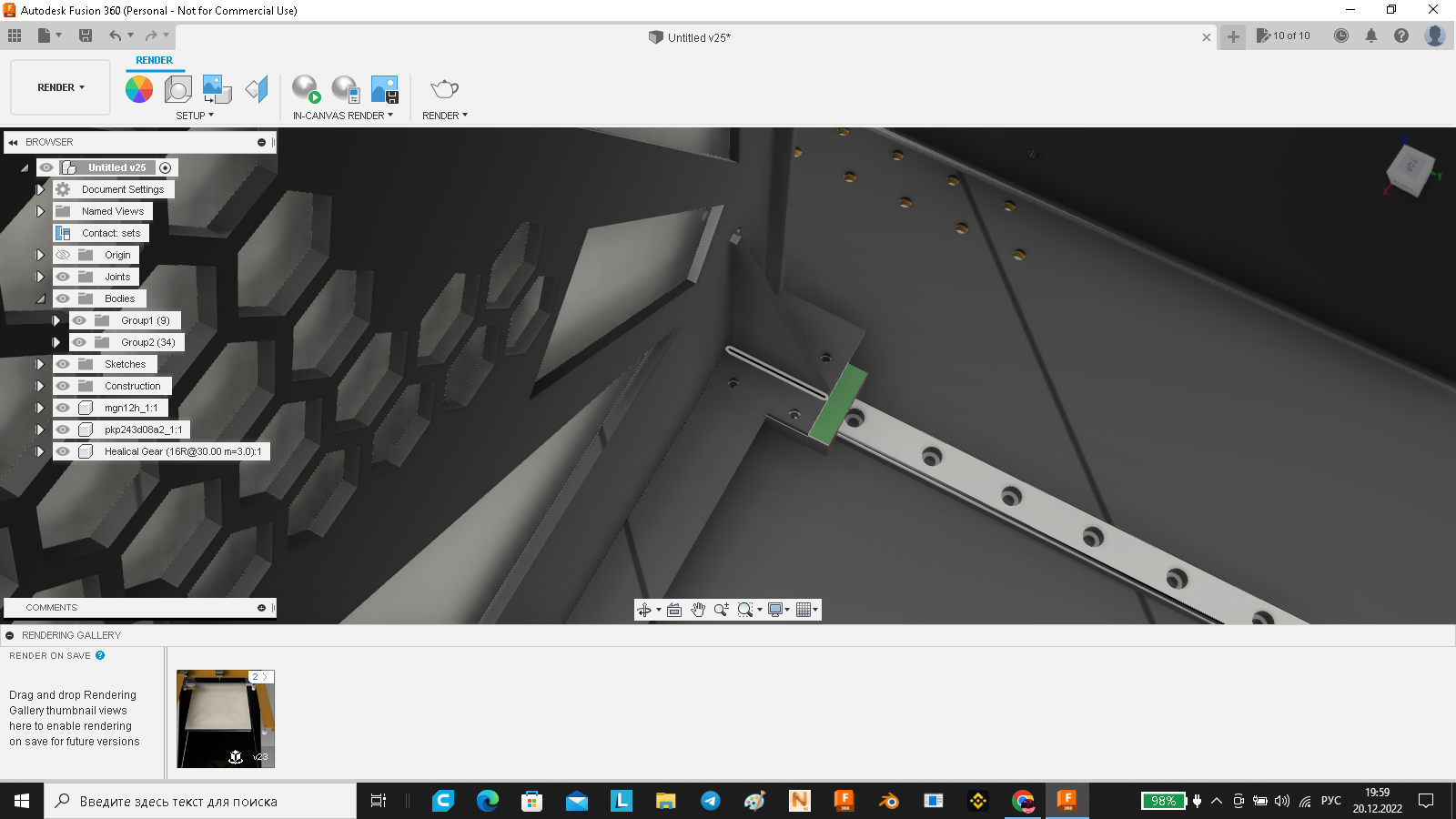Hide the Joints folder via eye icon

(x=63, y=277)
